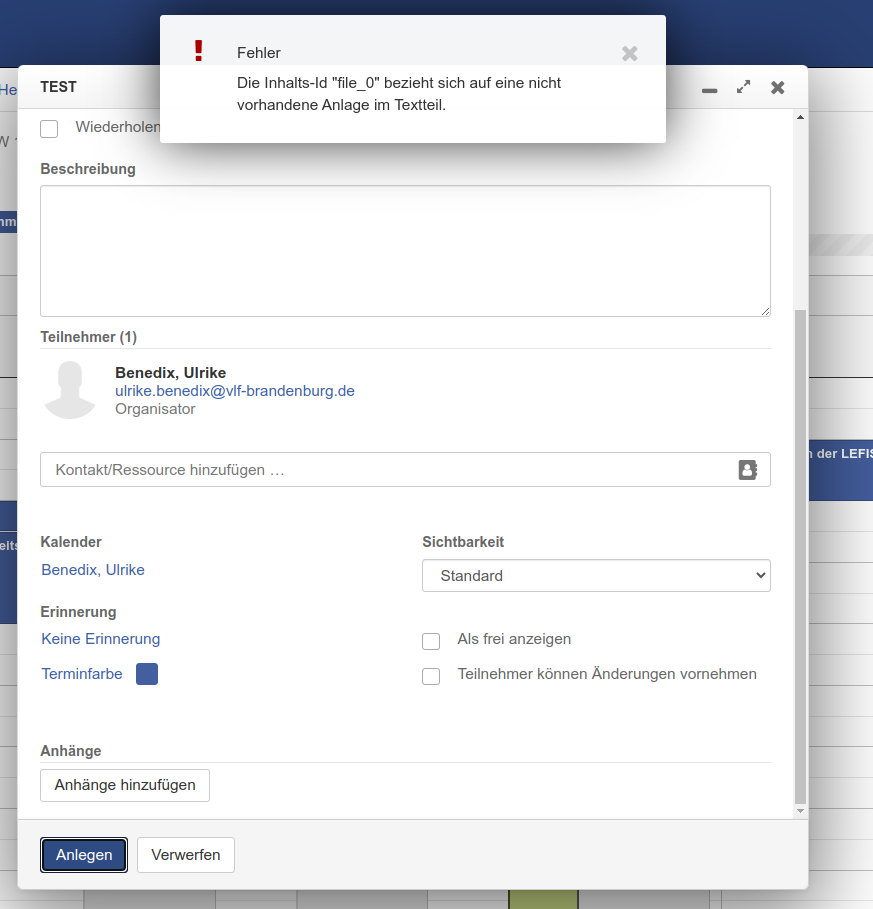Open the Benedix, Ulrike calendar selector

click(93, 570)
